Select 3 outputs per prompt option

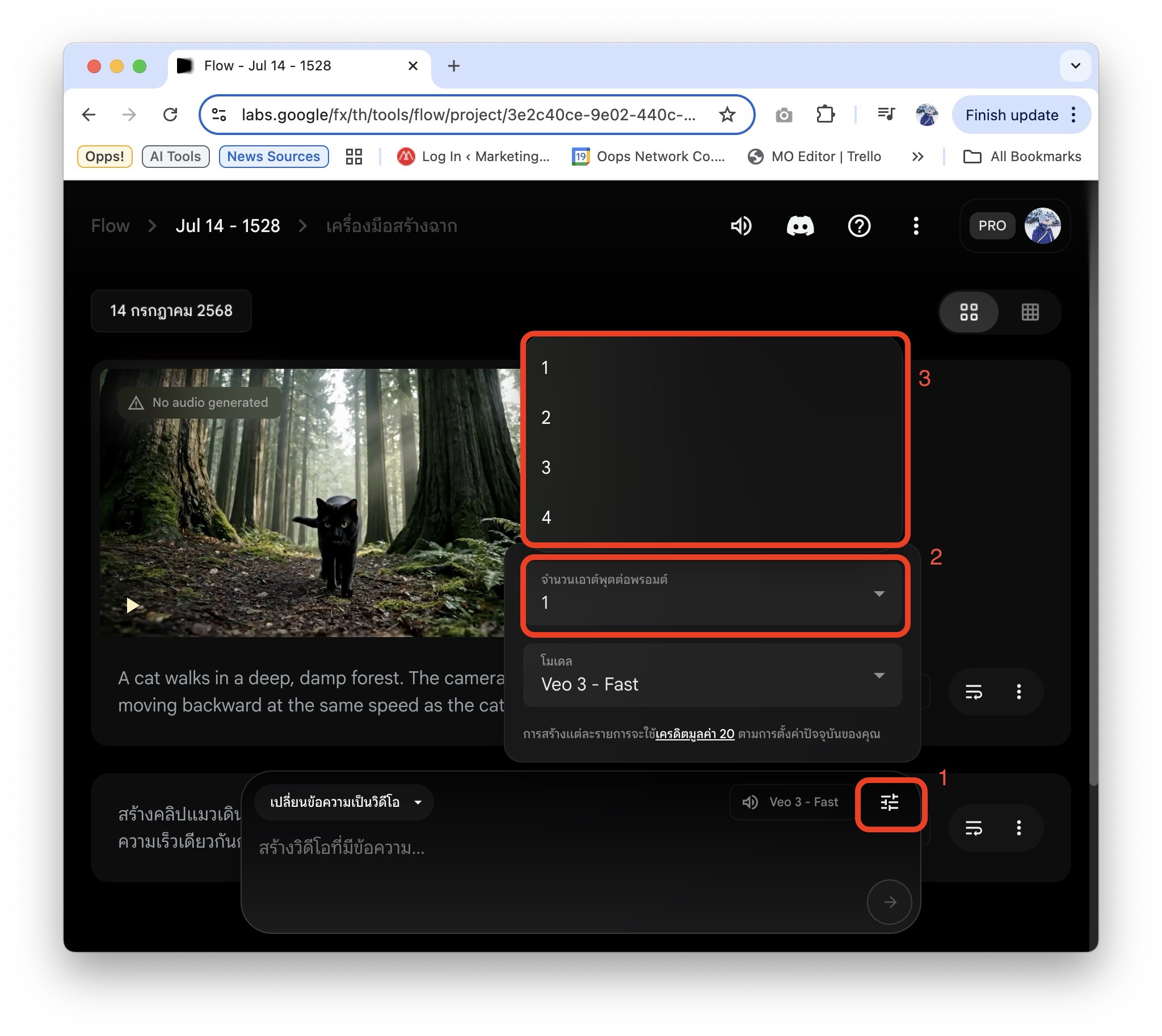point(713,468)
